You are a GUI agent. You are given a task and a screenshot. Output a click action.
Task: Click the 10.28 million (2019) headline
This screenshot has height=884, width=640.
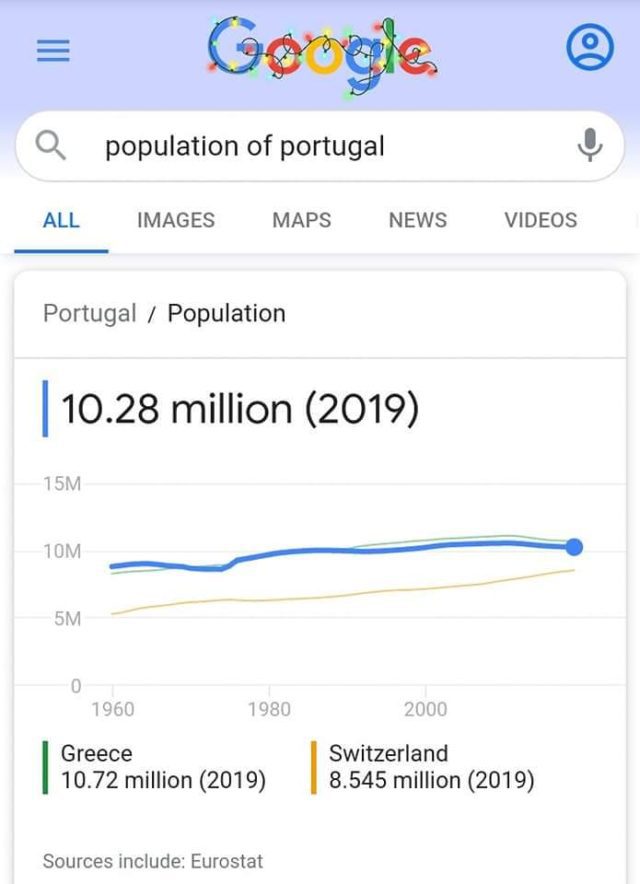point(240,409)
